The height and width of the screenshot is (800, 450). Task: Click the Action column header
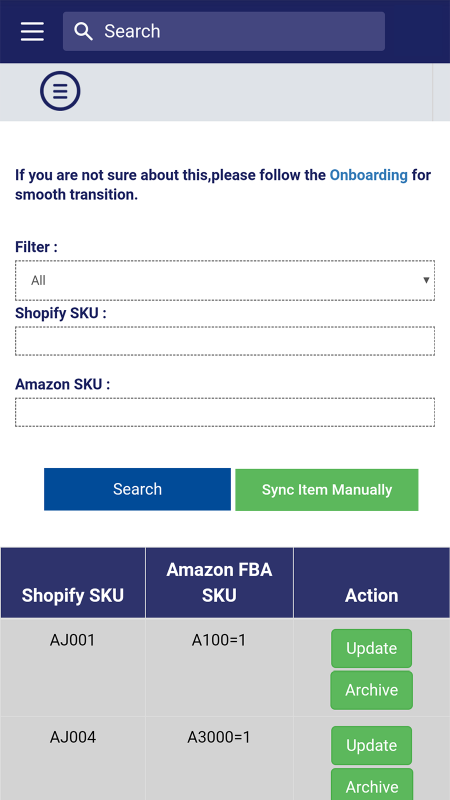371,583
